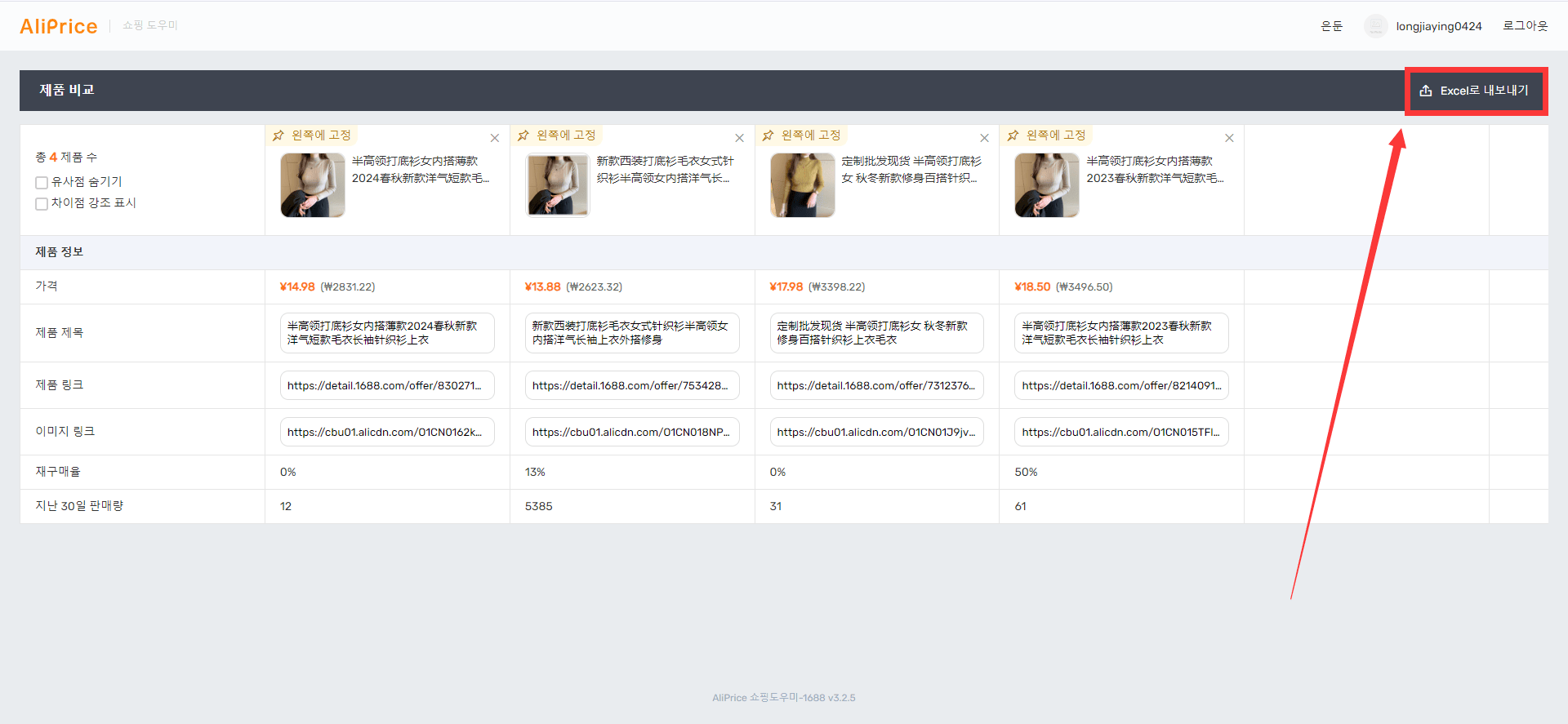The image size is (1568, 724).
Task: Enable the 유사점 숨기기 checkbox
Action: [x=42, y=183]
